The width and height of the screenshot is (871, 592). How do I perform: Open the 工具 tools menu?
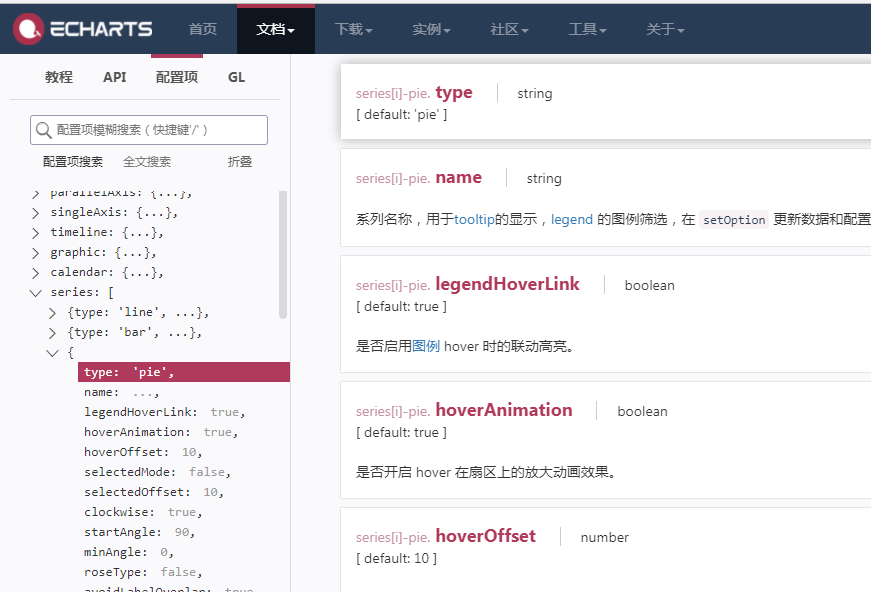[x=585, y=29]
